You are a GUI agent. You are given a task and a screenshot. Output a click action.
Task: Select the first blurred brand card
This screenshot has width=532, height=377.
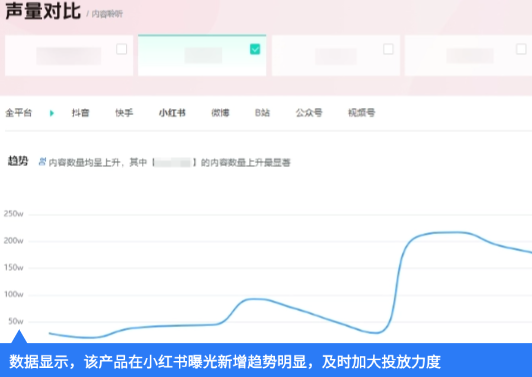[69, 55]
